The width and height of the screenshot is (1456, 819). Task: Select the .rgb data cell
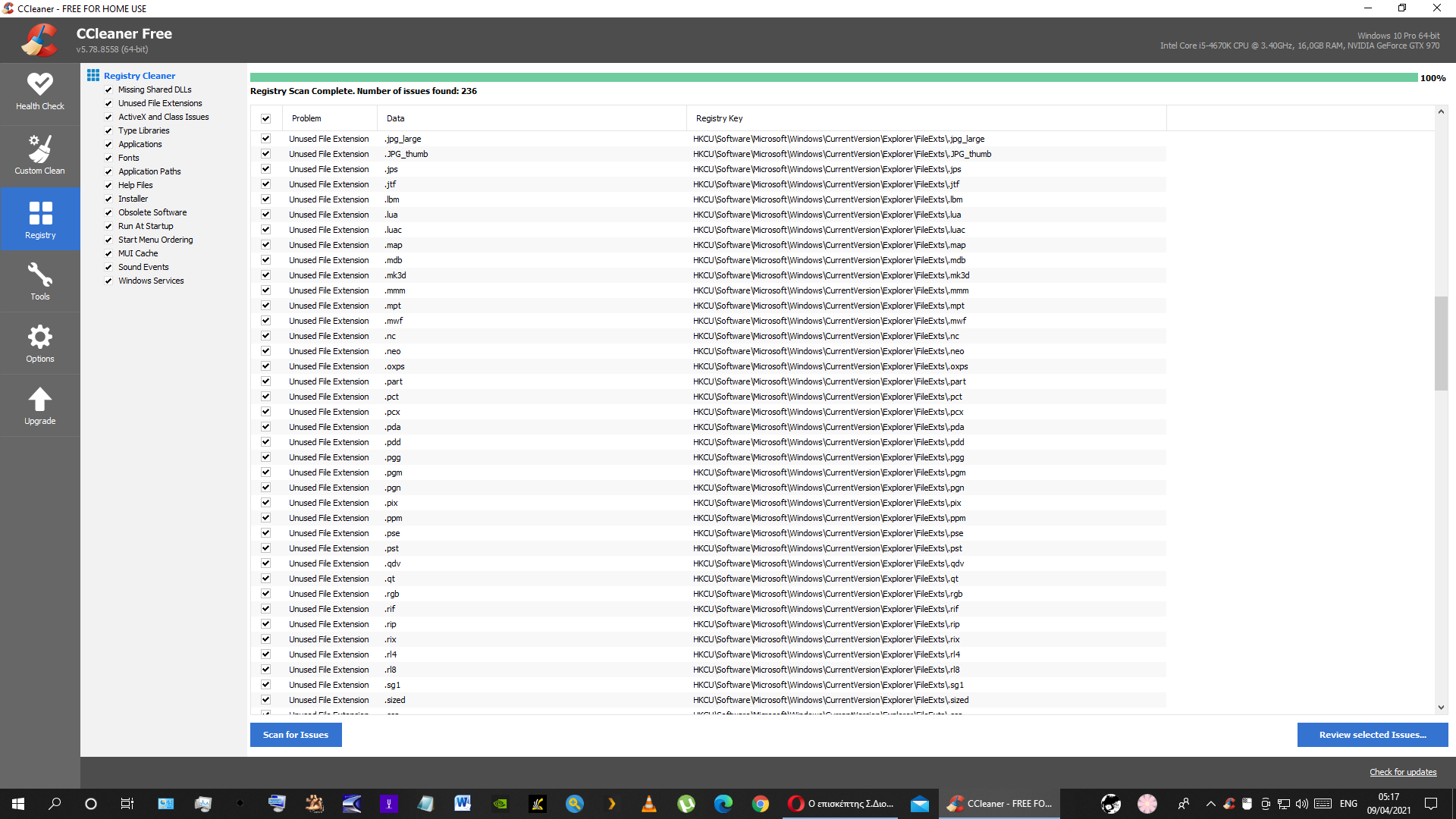[x=391, y=594]
